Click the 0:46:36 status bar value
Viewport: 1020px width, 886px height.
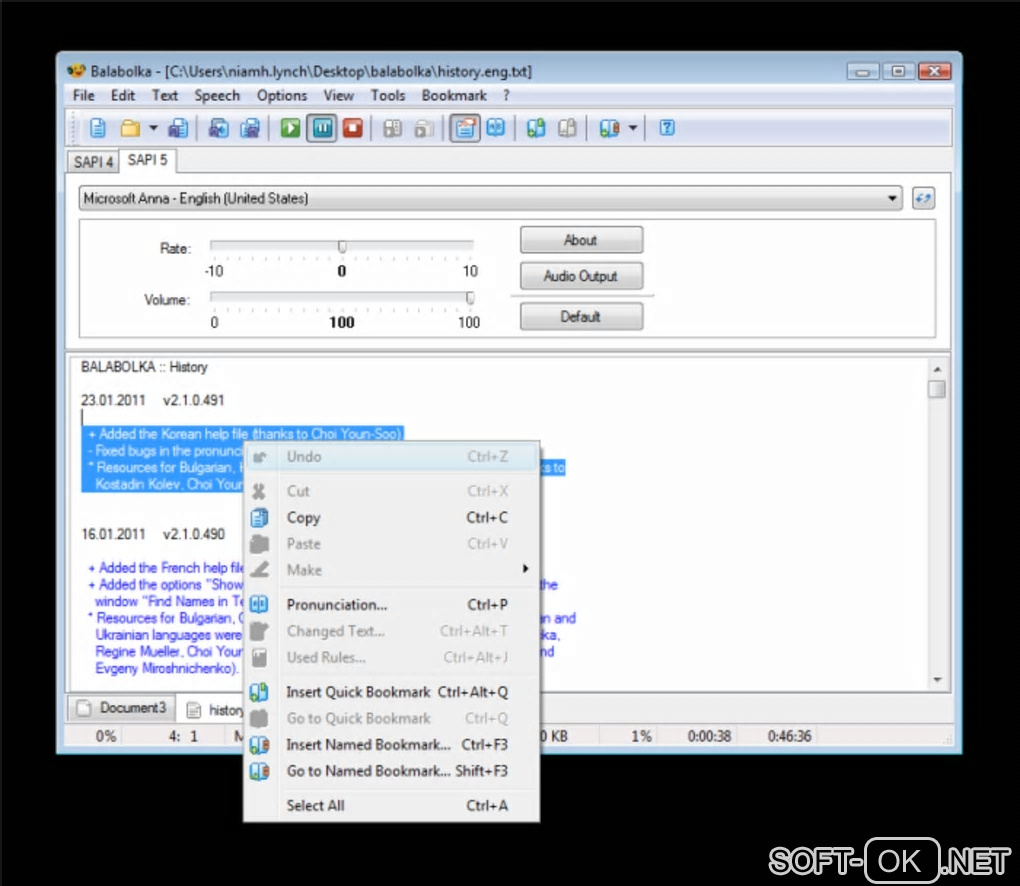790,736
